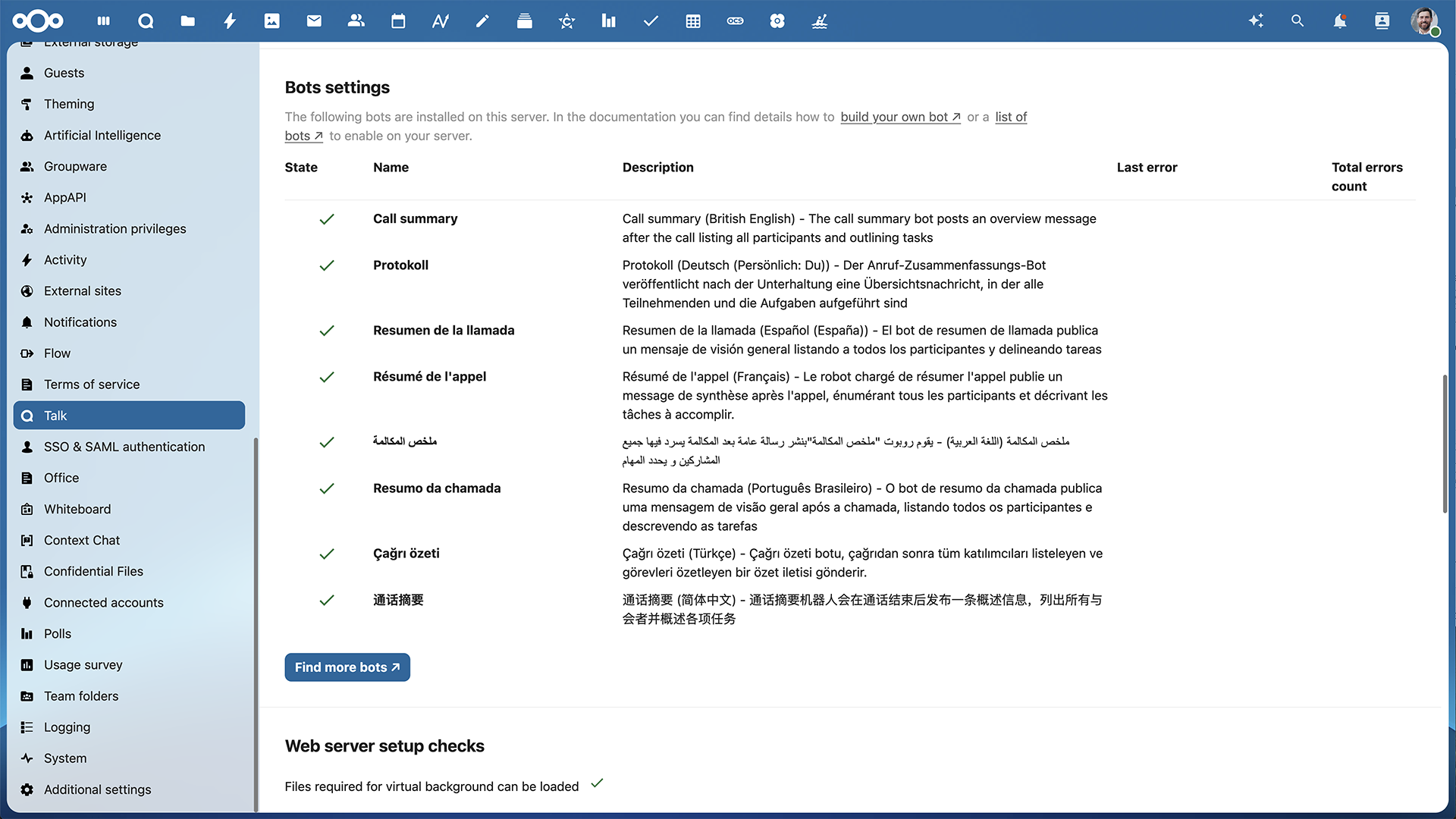Image resolution: width=1456 pixels, height=819 pixels.
Task: Click 'Resumen de la llamada' bot name
Action: [x=444, y=330]
